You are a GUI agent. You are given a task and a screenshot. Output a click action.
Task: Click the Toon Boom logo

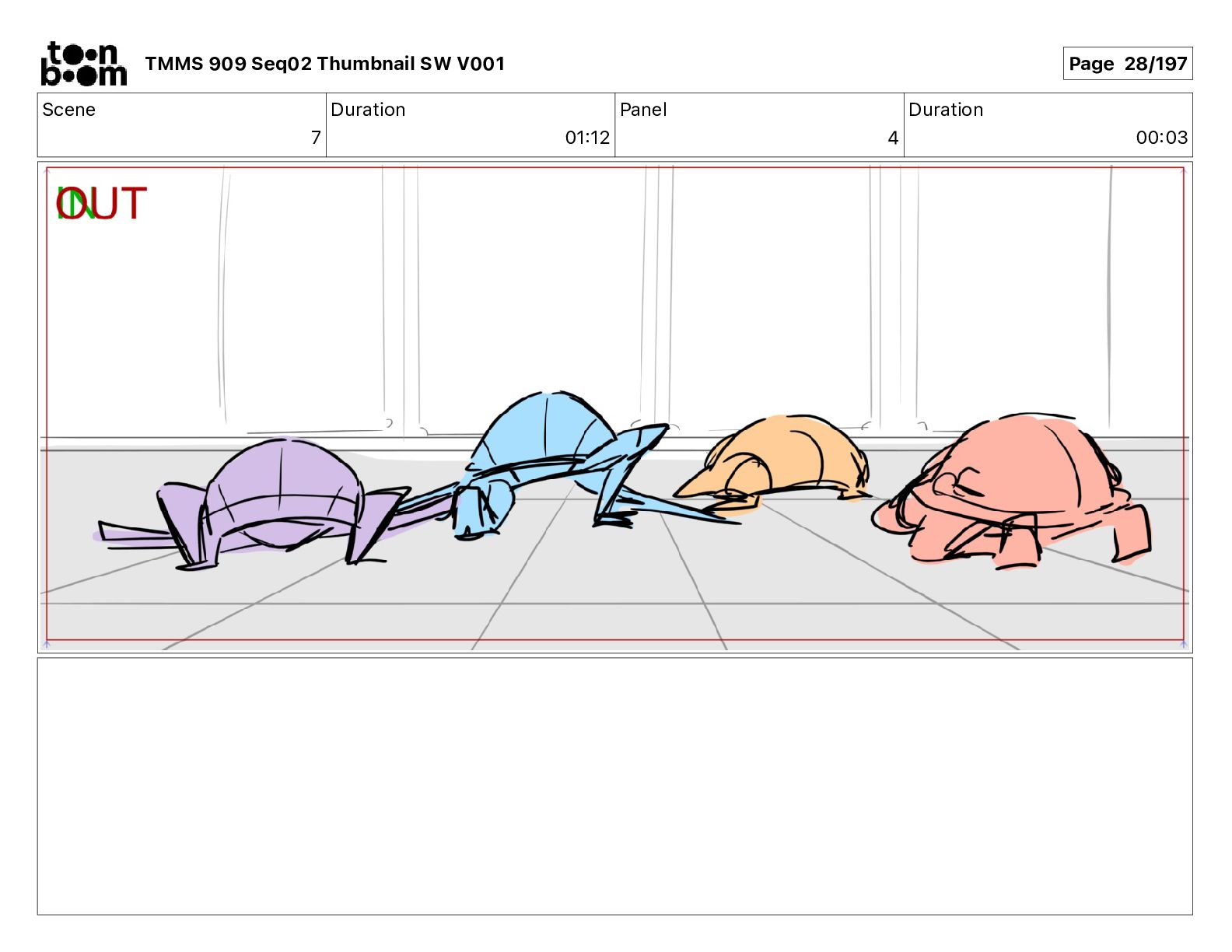[x=83, y=63]
